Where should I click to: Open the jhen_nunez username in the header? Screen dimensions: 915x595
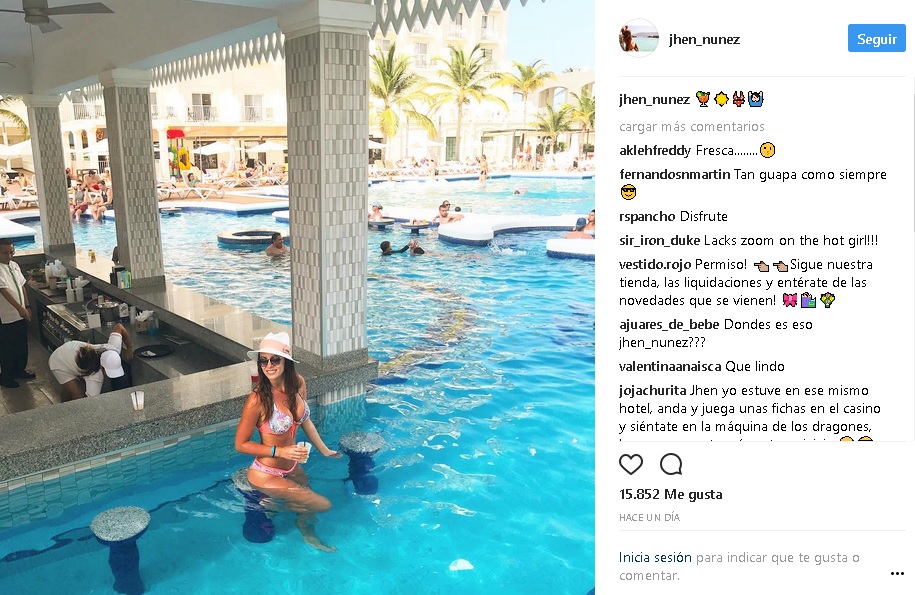coord(704,39)
